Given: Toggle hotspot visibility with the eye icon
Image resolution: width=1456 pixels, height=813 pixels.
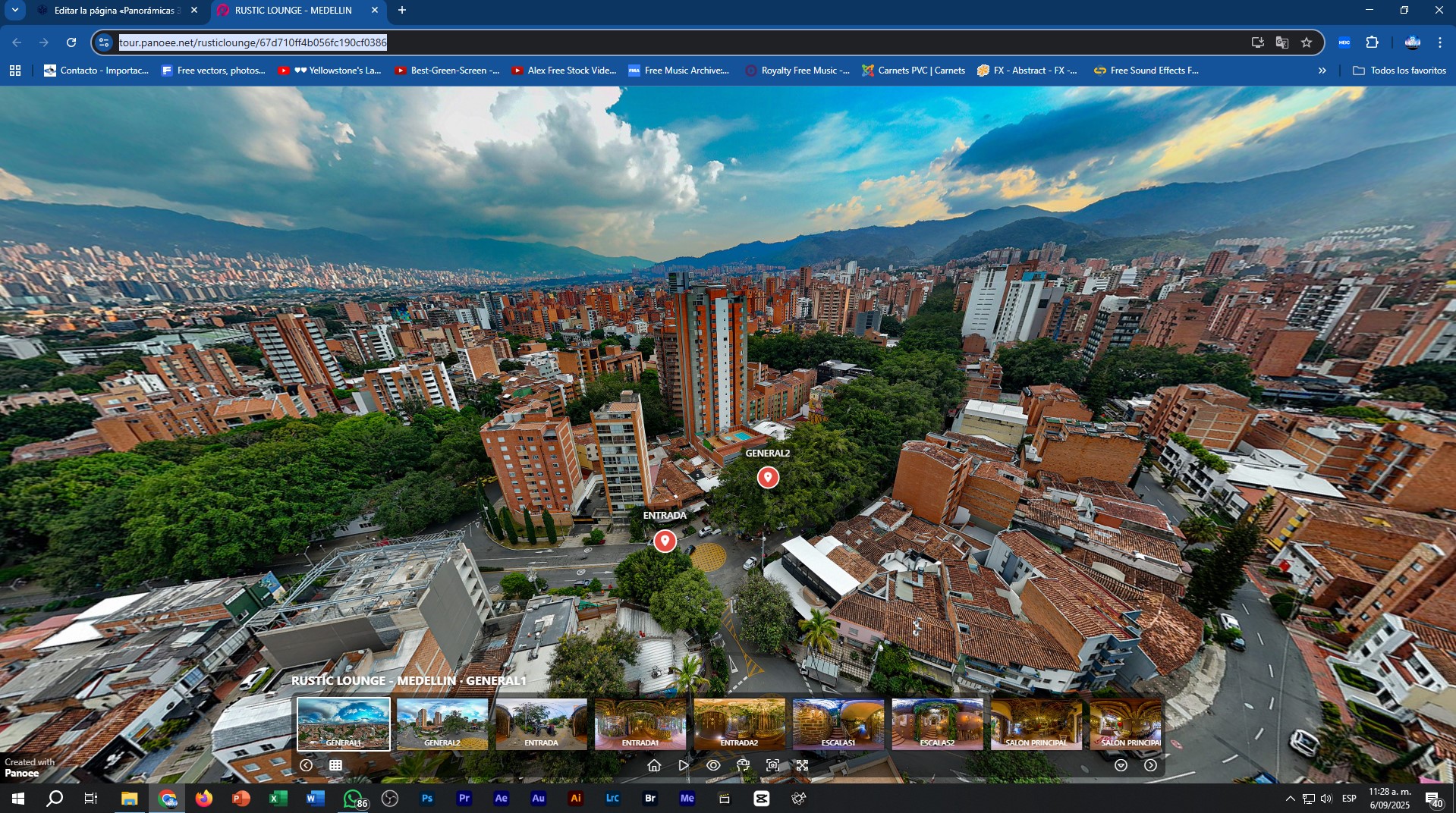Looking at the screenshot, I should [x=713, y=765].
